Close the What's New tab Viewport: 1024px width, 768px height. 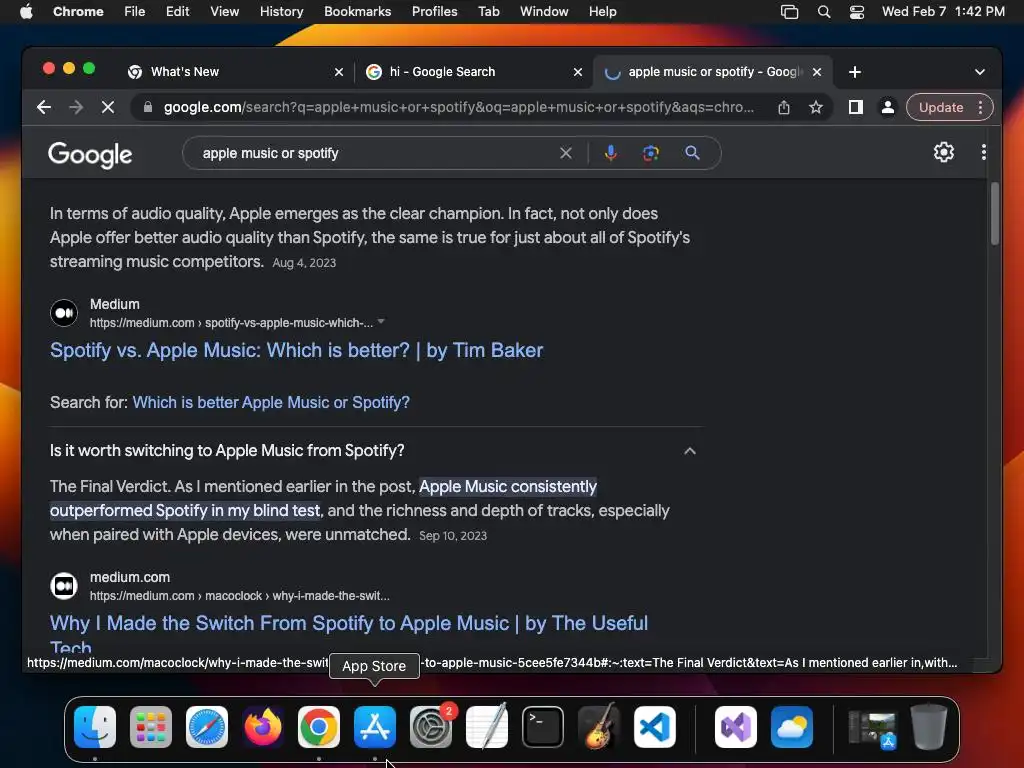tap(339, 72)
